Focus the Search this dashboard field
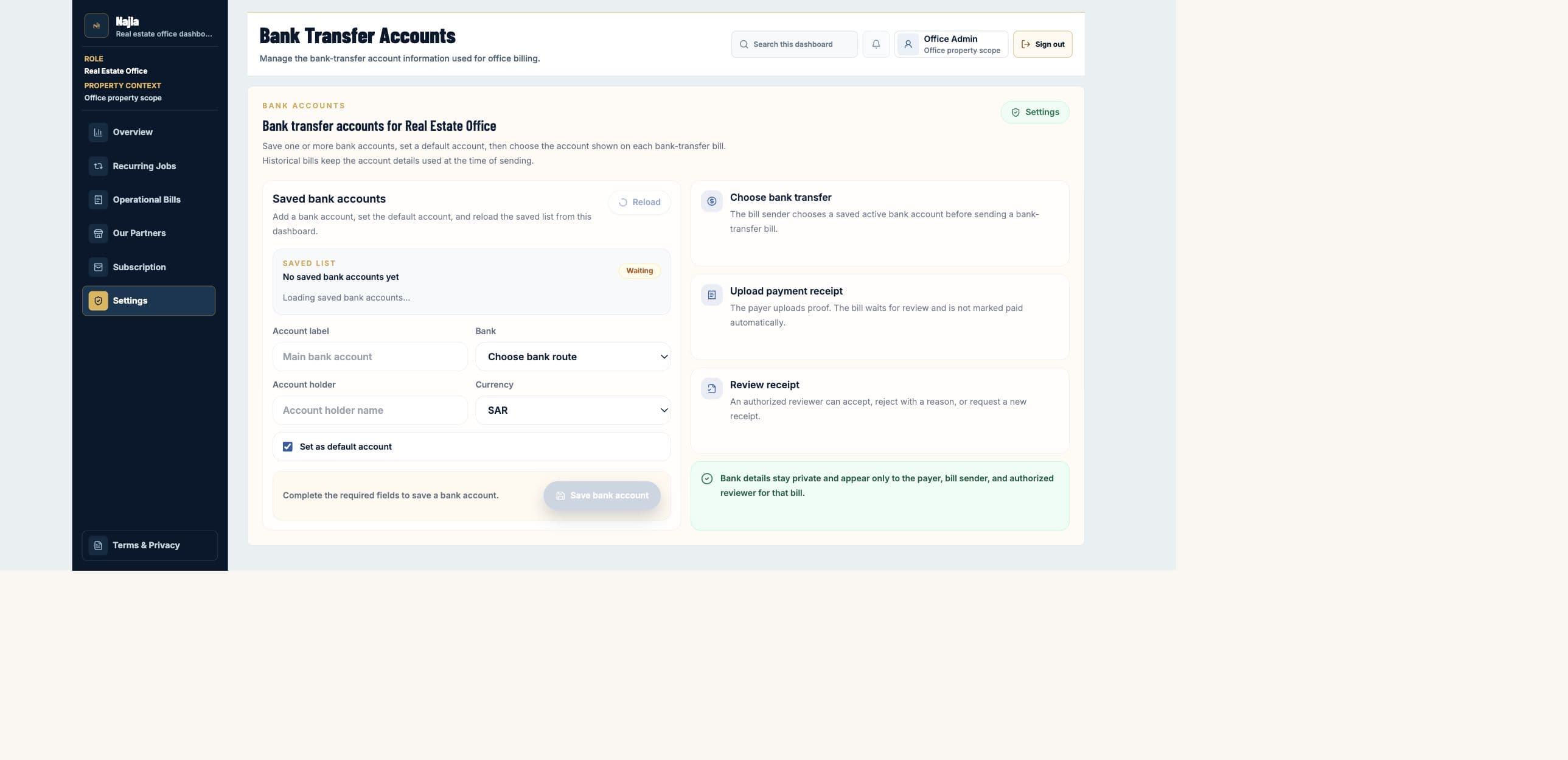The image size is (1568, 760). pos(794,44)
